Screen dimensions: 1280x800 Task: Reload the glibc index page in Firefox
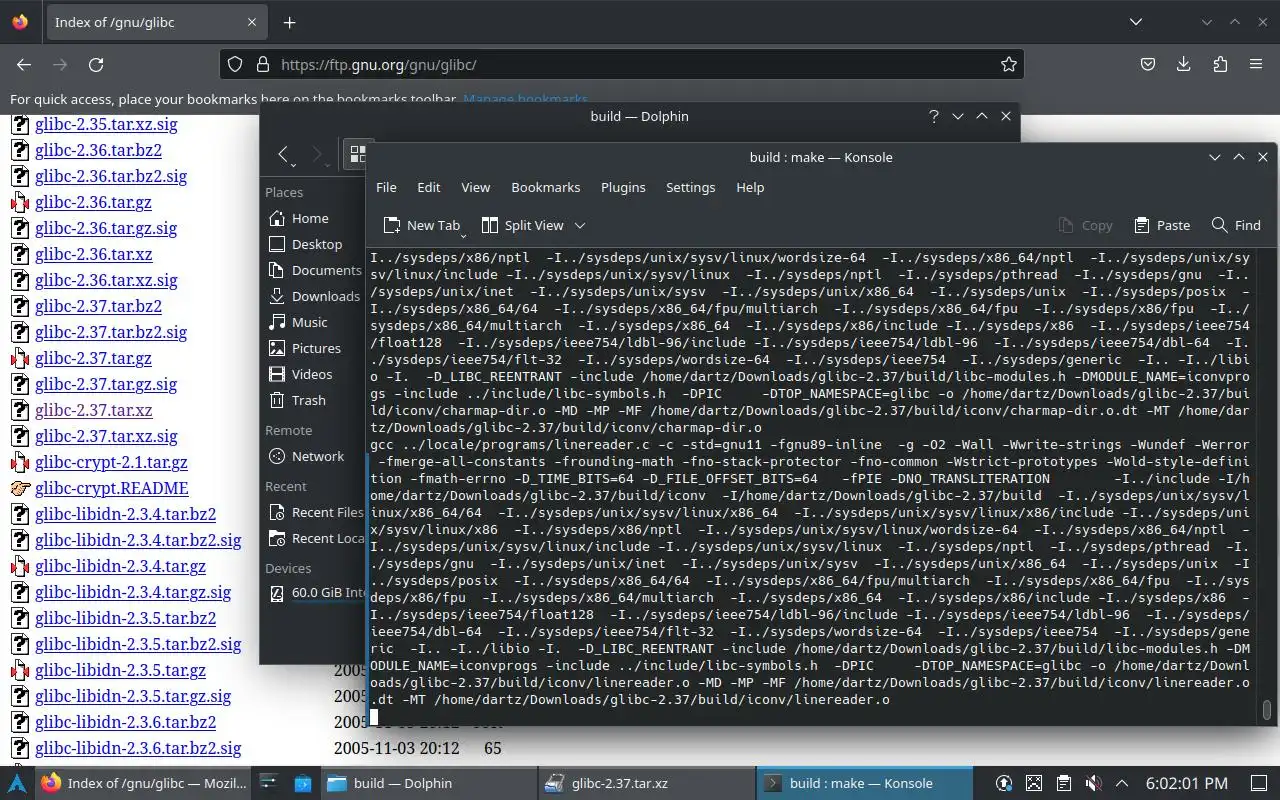tap(96, 64)
